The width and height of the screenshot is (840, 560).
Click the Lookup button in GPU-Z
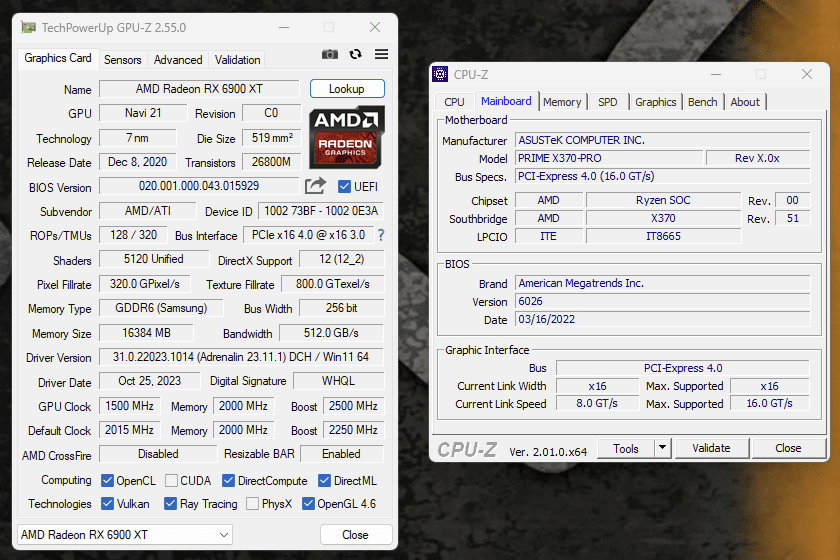[347, 89]
